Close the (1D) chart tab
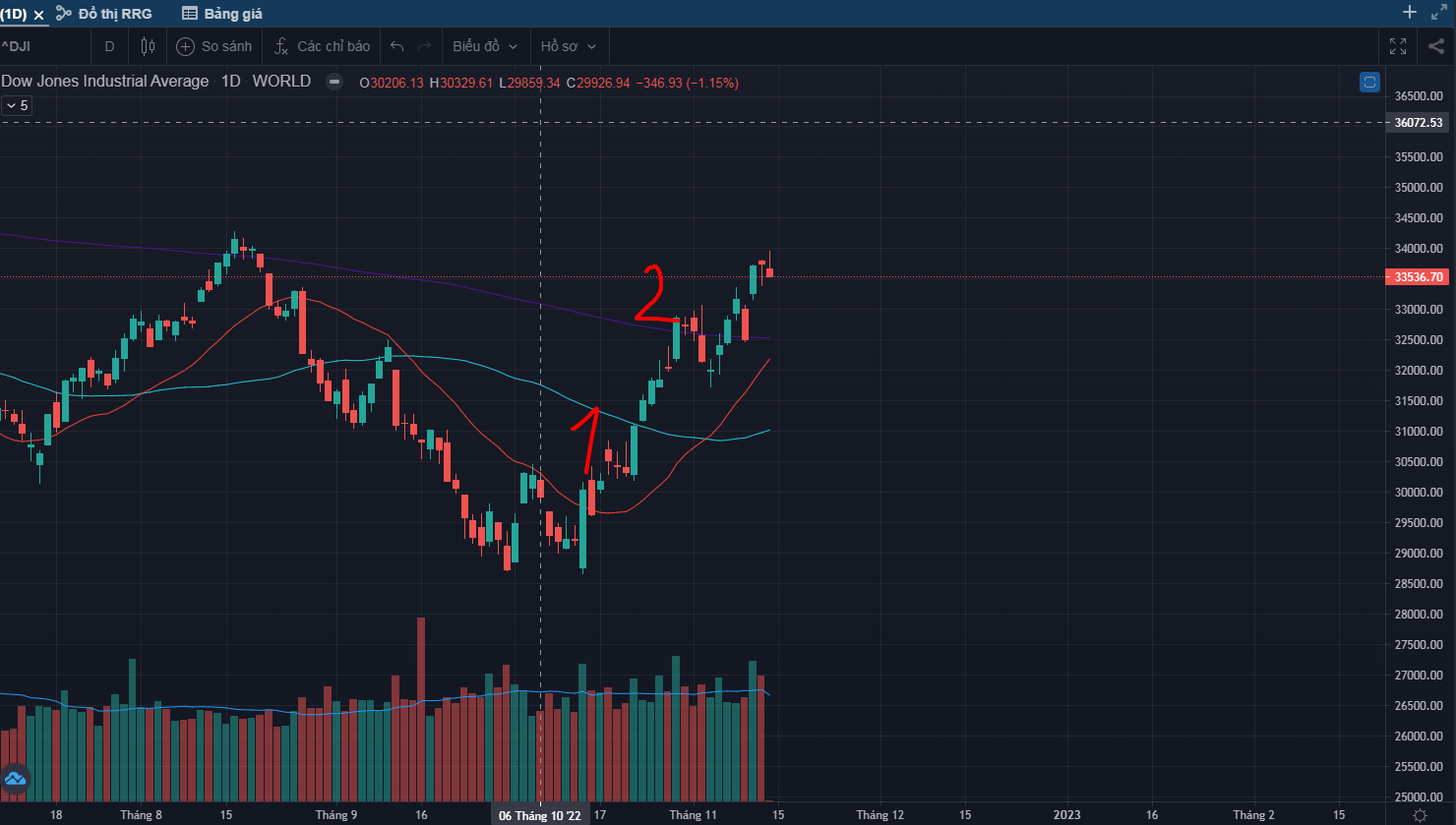The width and height of the screenshot is (1456, 825). [x=39, y=15]
